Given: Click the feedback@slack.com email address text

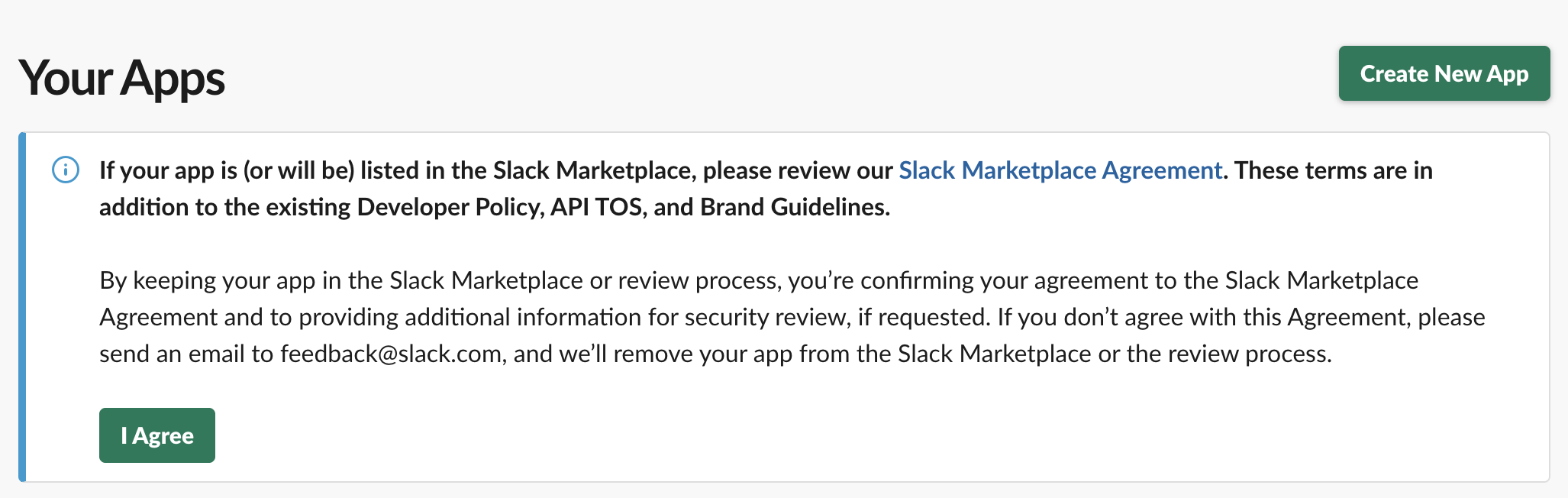Looking at the screenshot, I should pos(391,354).
